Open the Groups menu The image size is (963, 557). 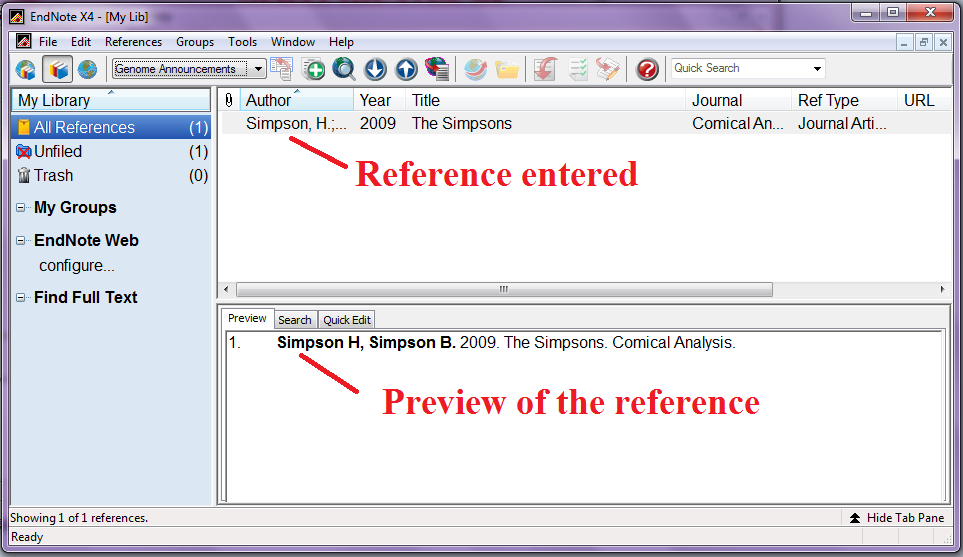click(195, 42)
